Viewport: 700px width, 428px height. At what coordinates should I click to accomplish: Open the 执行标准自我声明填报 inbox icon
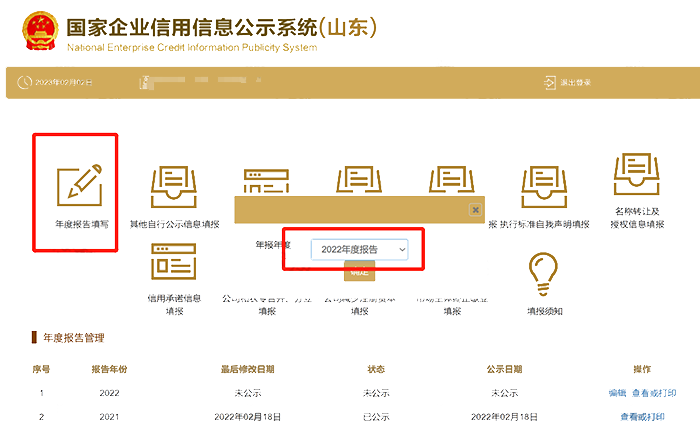click(544, 187)
